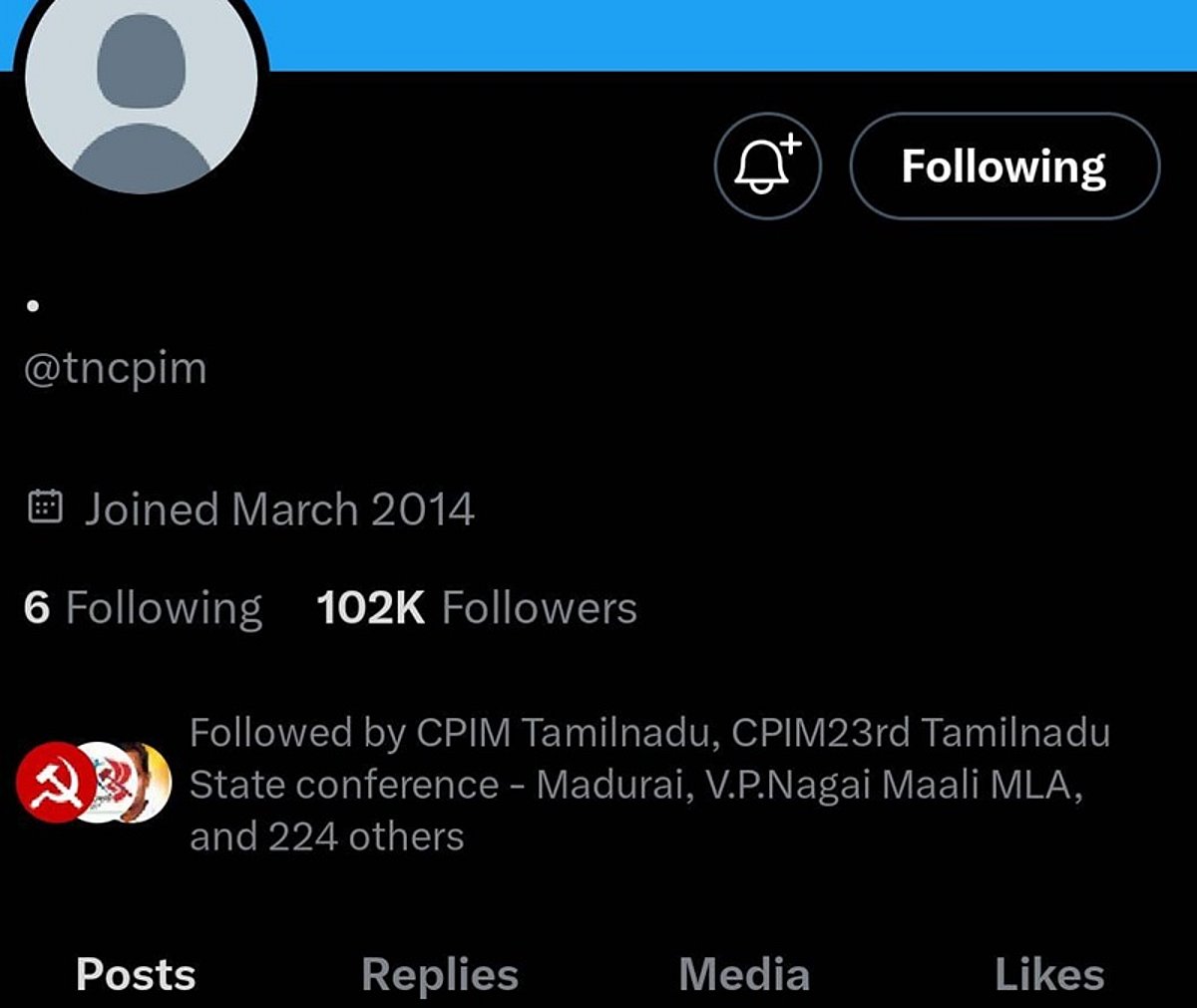Screen dimensions: 1197x1008
Task: Click the calendar icon beside Joined date
Action: point(45,507)
